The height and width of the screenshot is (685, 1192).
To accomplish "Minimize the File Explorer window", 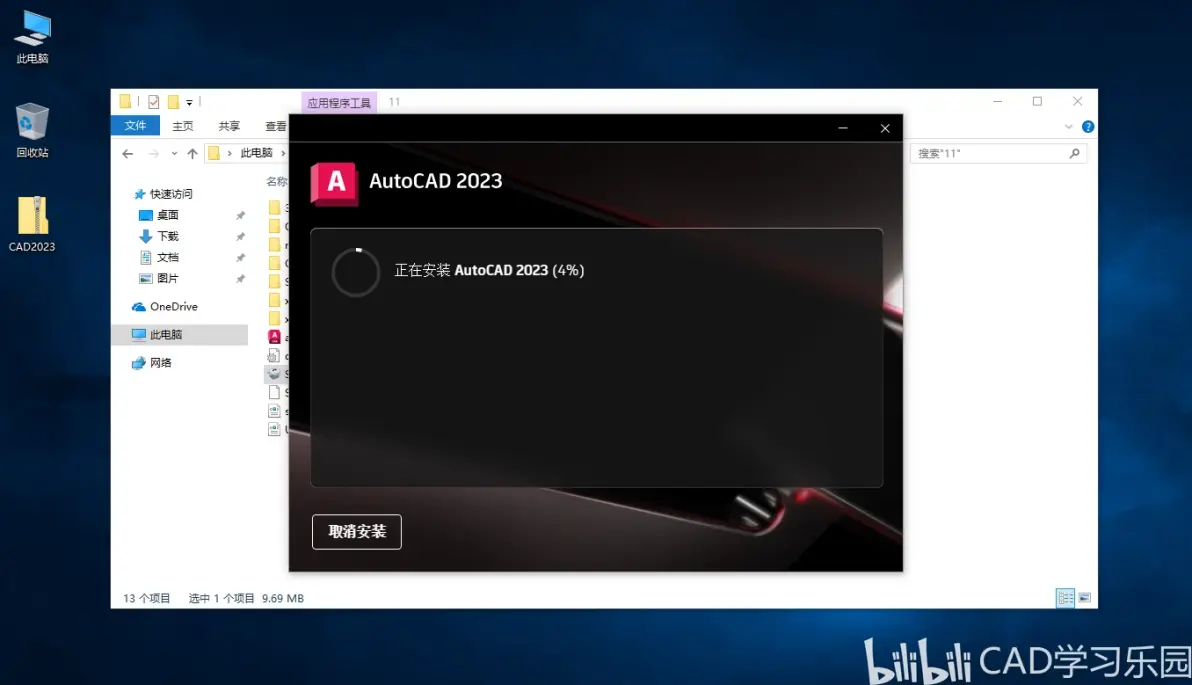I will tap(997, 101).
